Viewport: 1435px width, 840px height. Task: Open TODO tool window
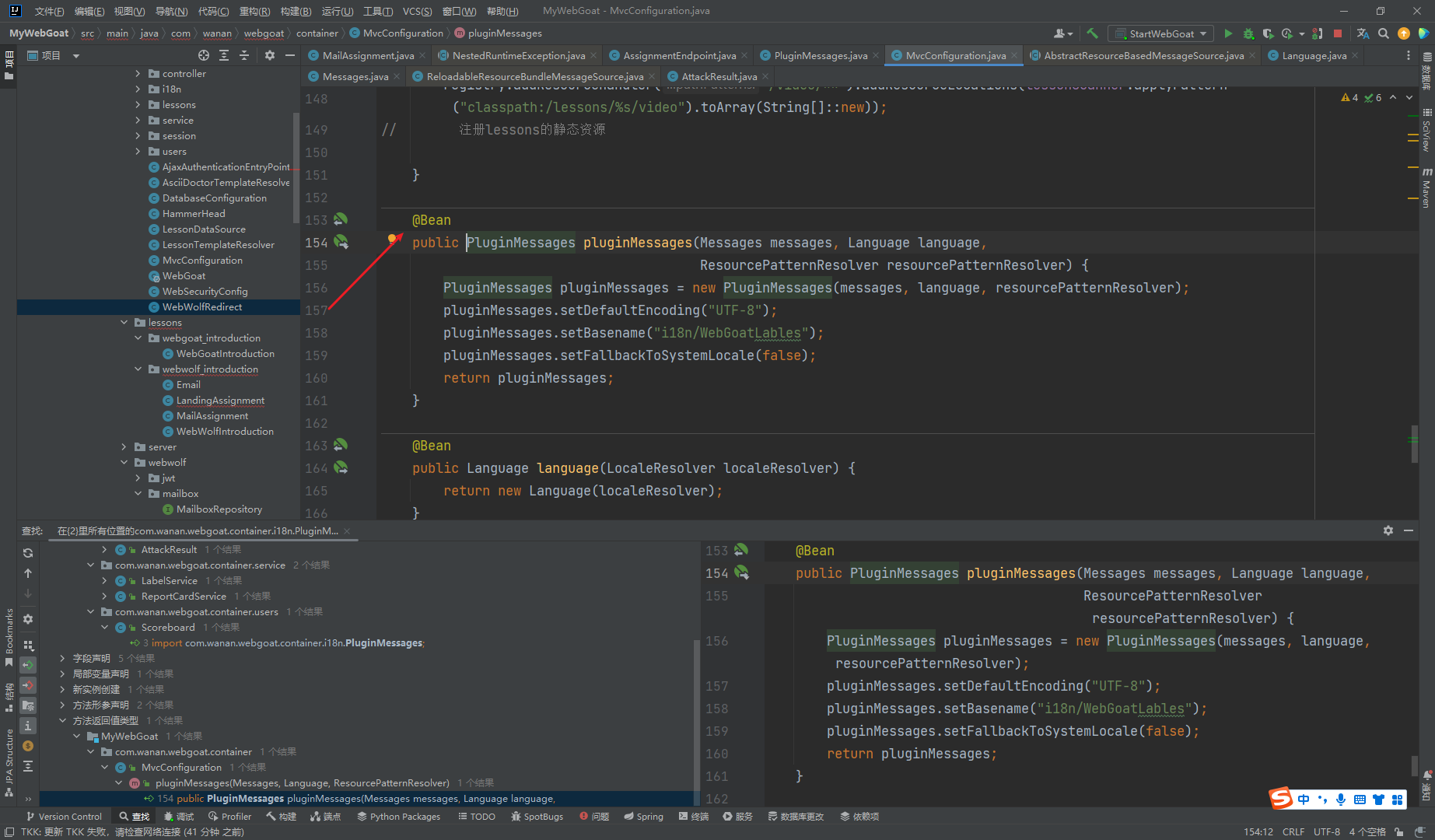coord(476,817)
